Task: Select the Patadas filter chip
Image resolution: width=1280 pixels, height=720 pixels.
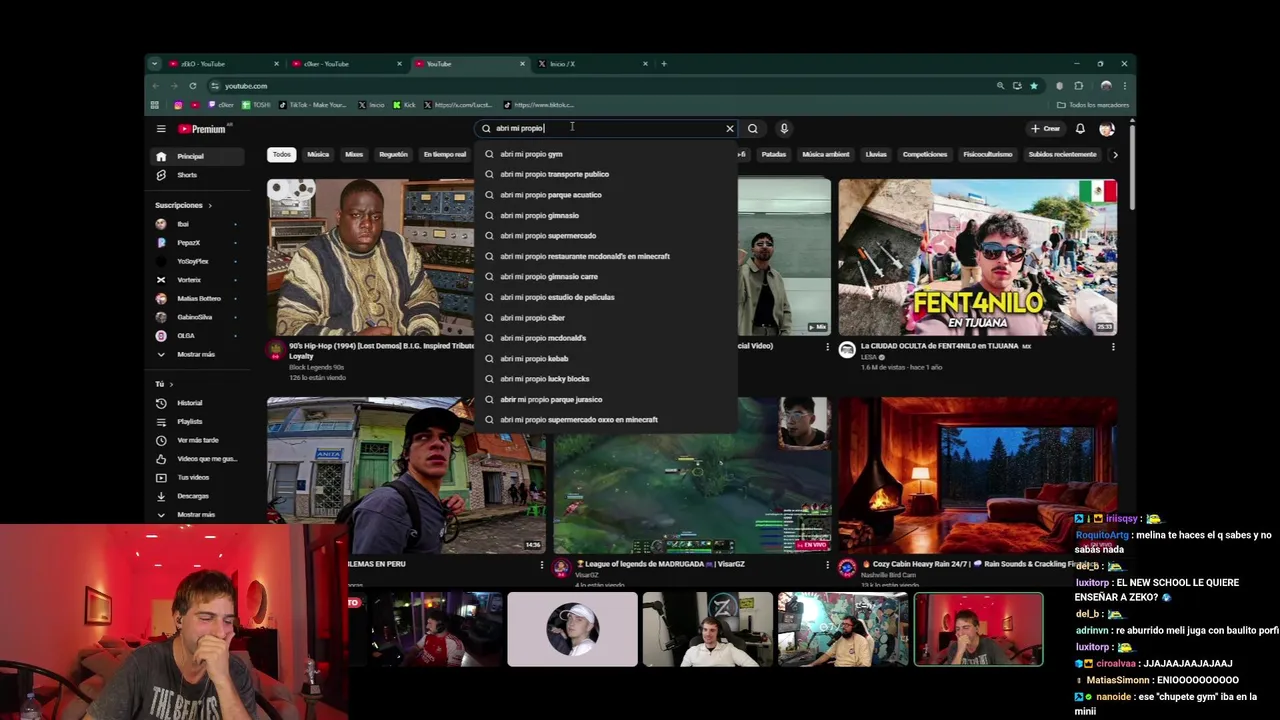Action: coord(774,154)
